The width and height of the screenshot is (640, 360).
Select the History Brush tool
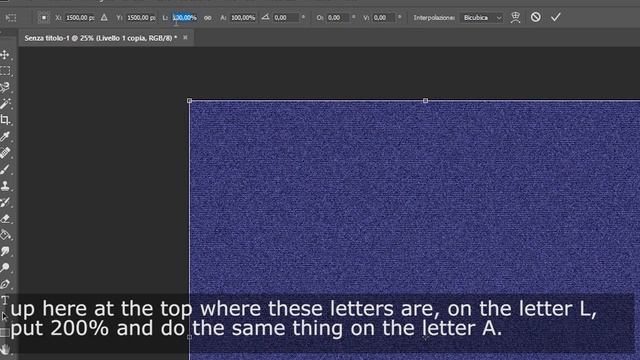pos(5,202)
